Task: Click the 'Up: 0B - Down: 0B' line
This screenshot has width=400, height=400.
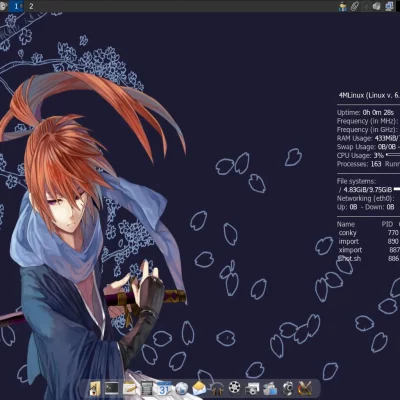Action: (366, 207)
